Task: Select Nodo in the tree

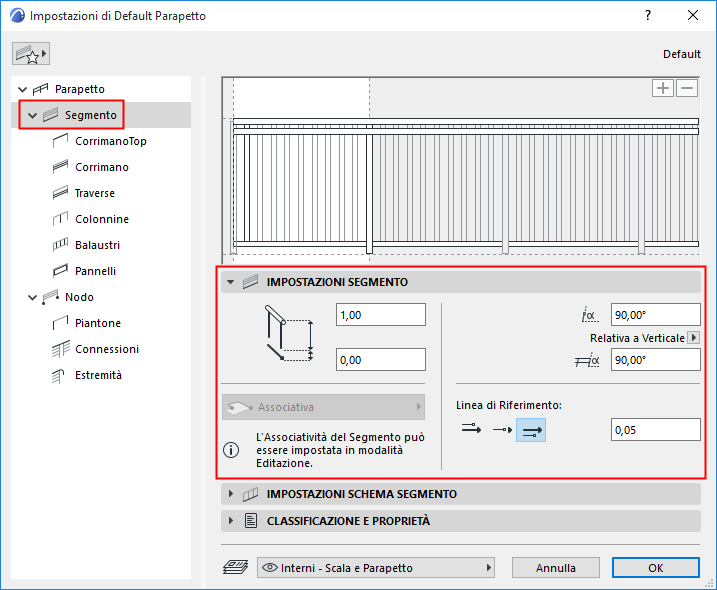Action: pos(79,297)
